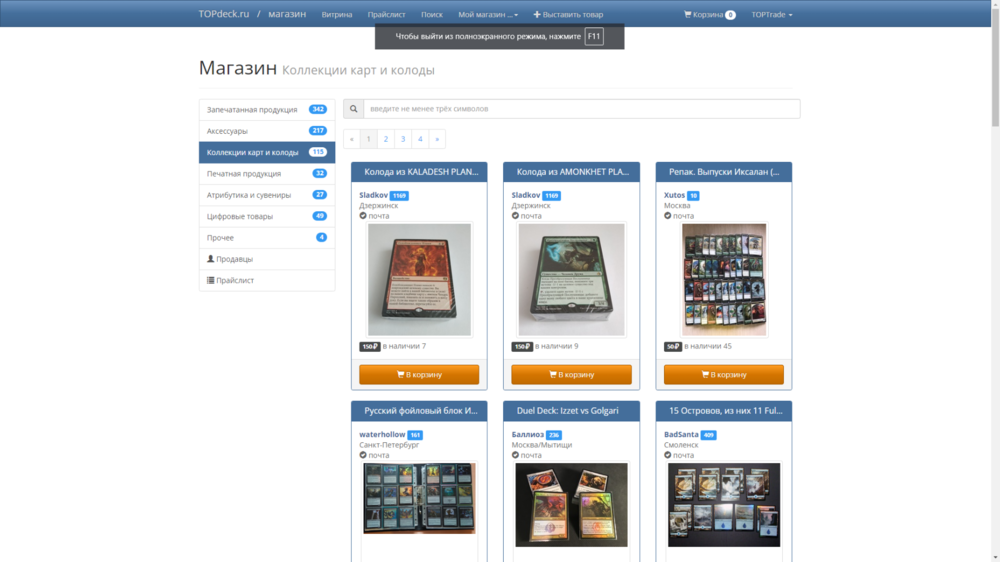
Task: Open seller Xutos profile link
Action: click(674, 195)
